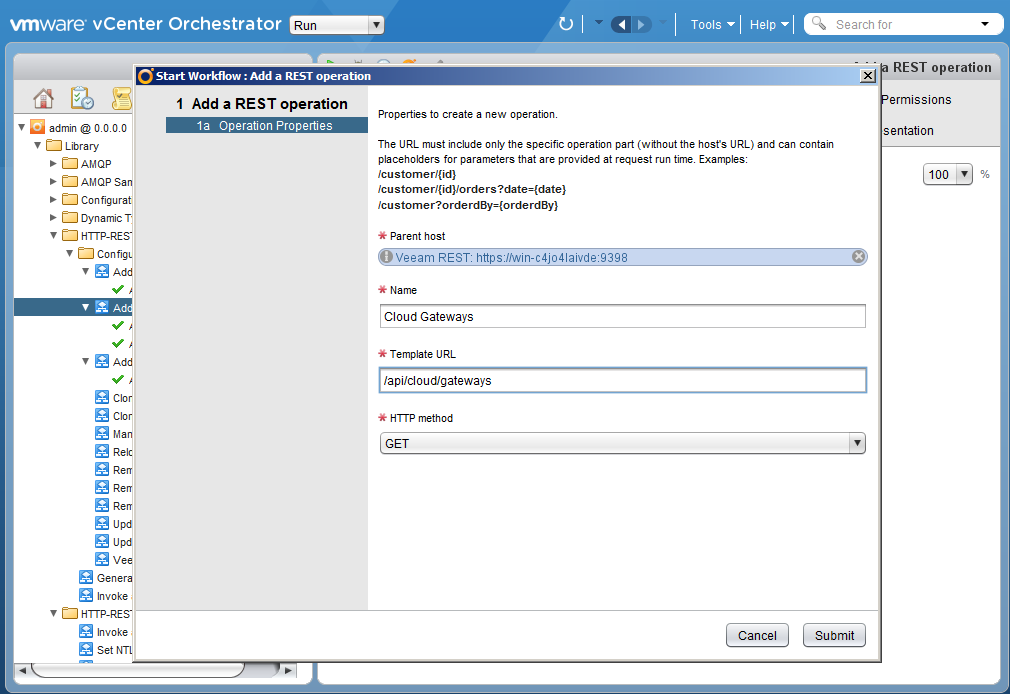Click the Search for box
The width and height of the screenshot is (1010, 694).
[x=902, y=24]
